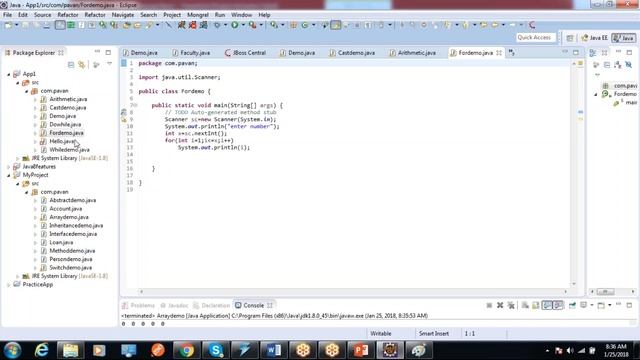The width and height of the screenshot is (640, 360).
Task: Open the Window menu
Action: click(242, 15)
